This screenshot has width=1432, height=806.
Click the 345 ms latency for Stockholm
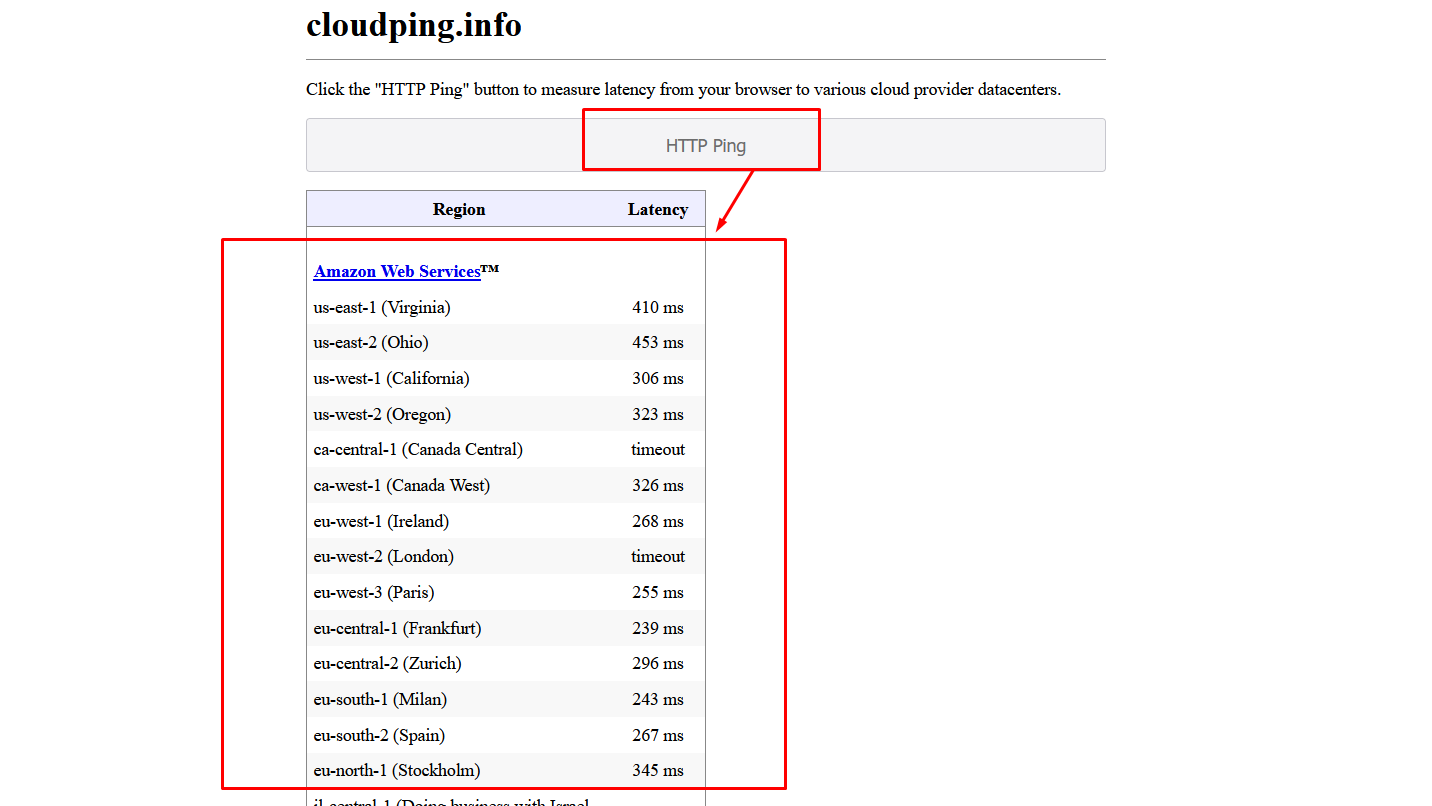658,770
